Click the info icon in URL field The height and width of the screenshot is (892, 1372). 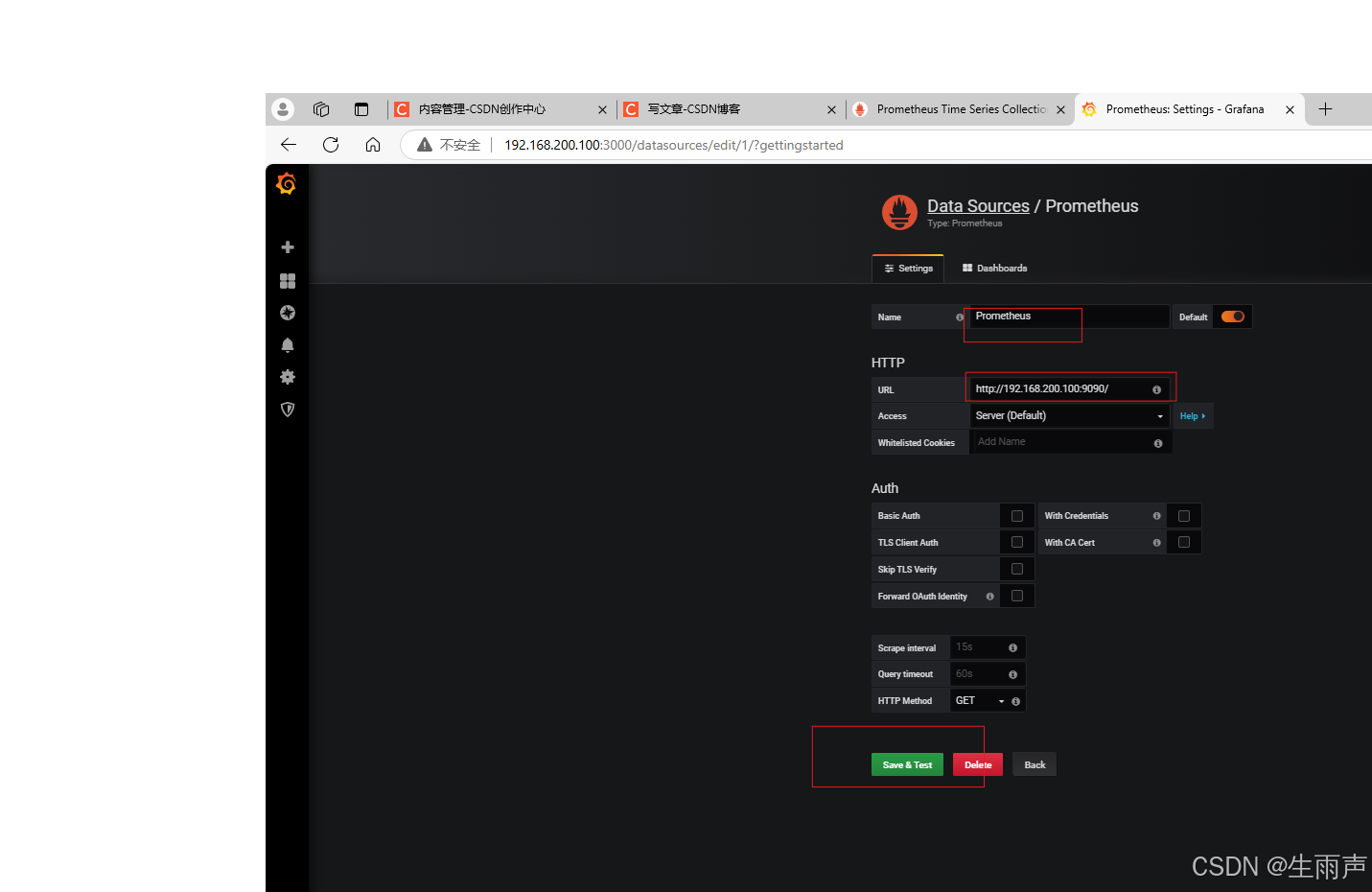click(x=1156, y=389)
